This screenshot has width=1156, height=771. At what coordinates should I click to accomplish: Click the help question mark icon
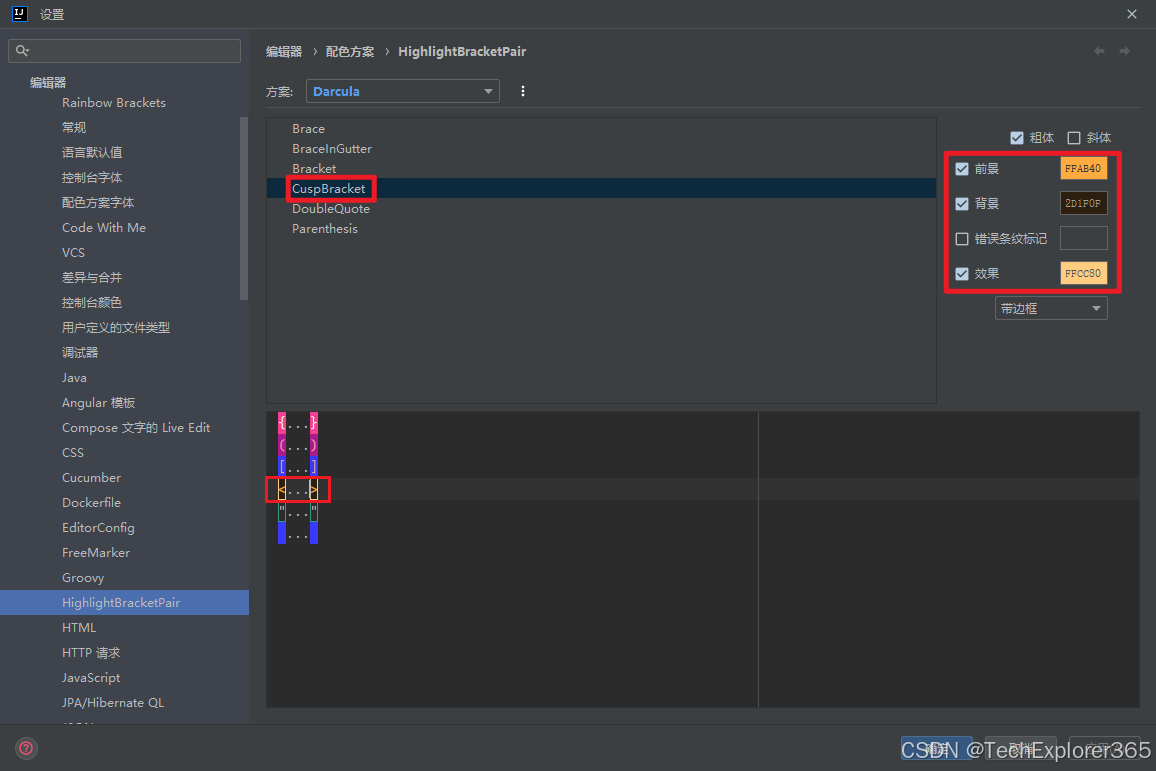[26, 748]
